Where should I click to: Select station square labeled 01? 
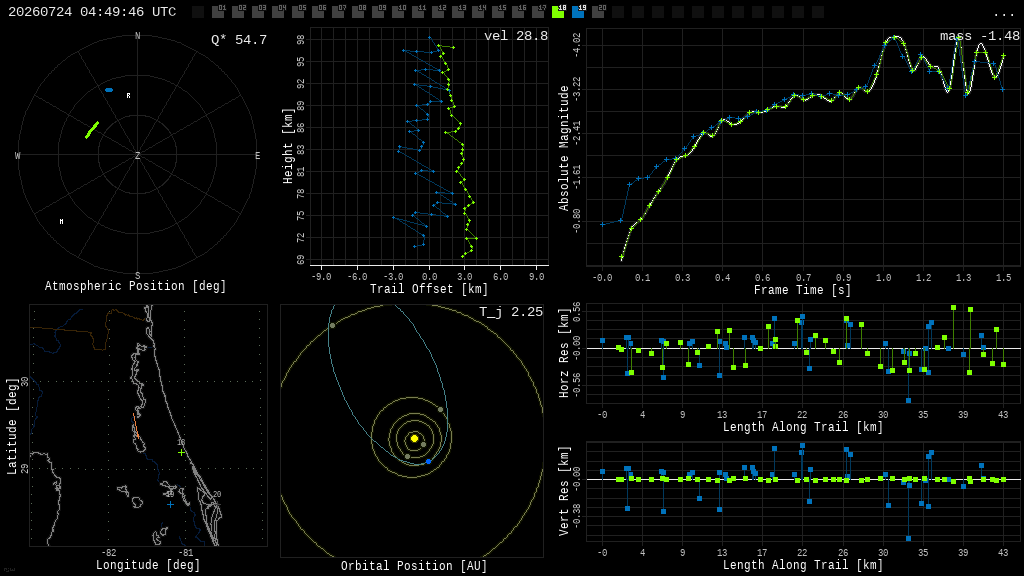click(x=218, y=12)
